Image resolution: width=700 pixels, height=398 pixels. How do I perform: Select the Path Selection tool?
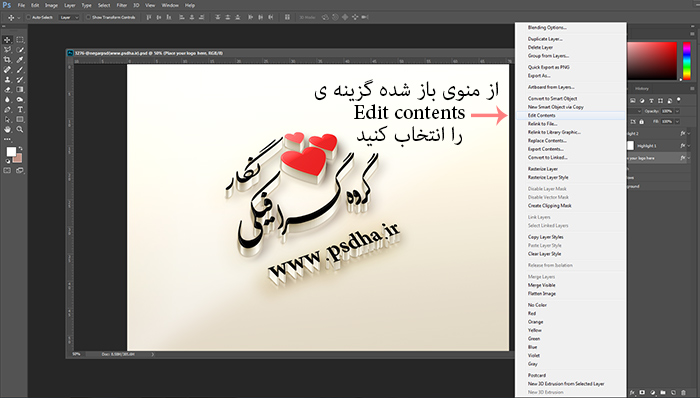tap(7, 119)
